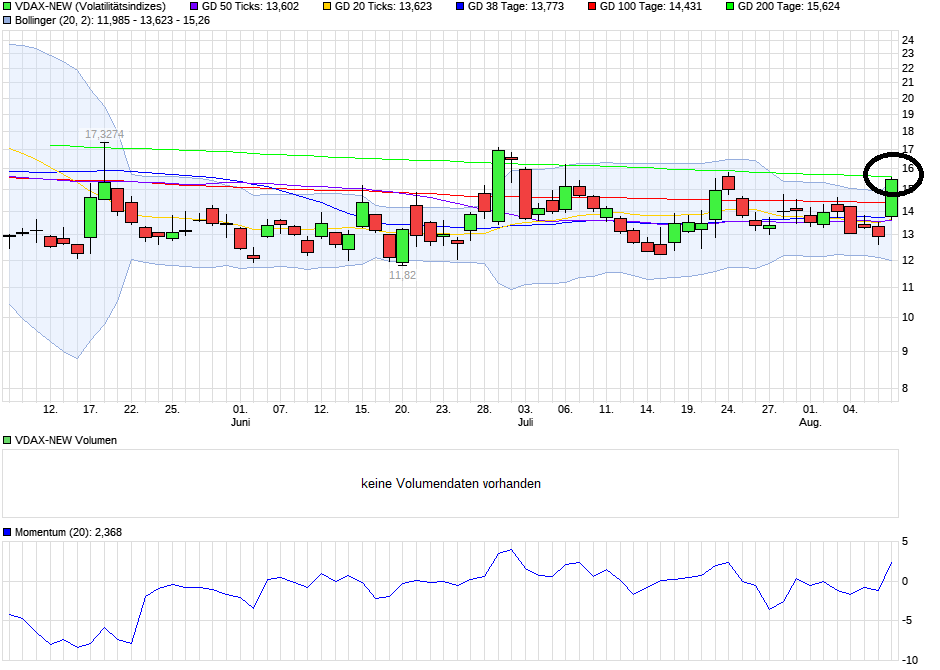Screen dimensions: 940x670
Task: Click the red GD 100 Tage legend swatch
Action: (591, 6)
